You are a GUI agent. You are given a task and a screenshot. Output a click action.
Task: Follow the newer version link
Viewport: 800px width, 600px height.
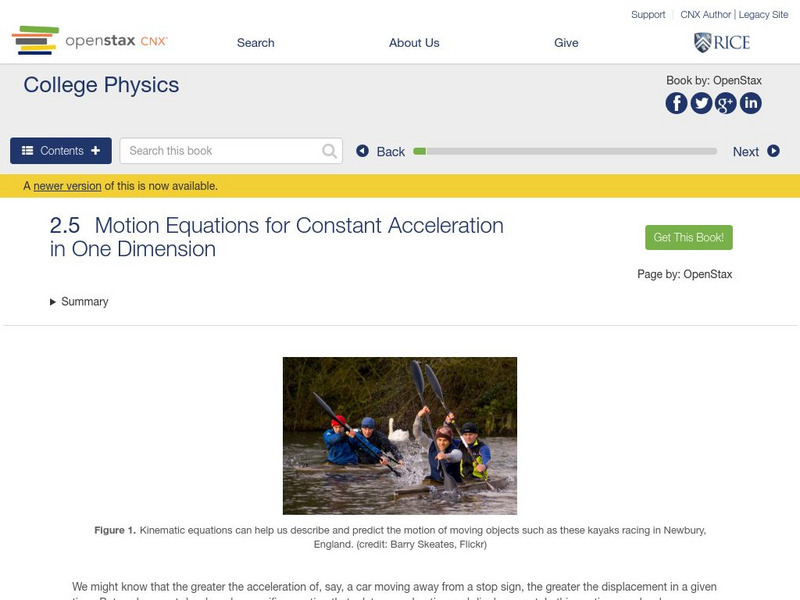coord(67,186)
